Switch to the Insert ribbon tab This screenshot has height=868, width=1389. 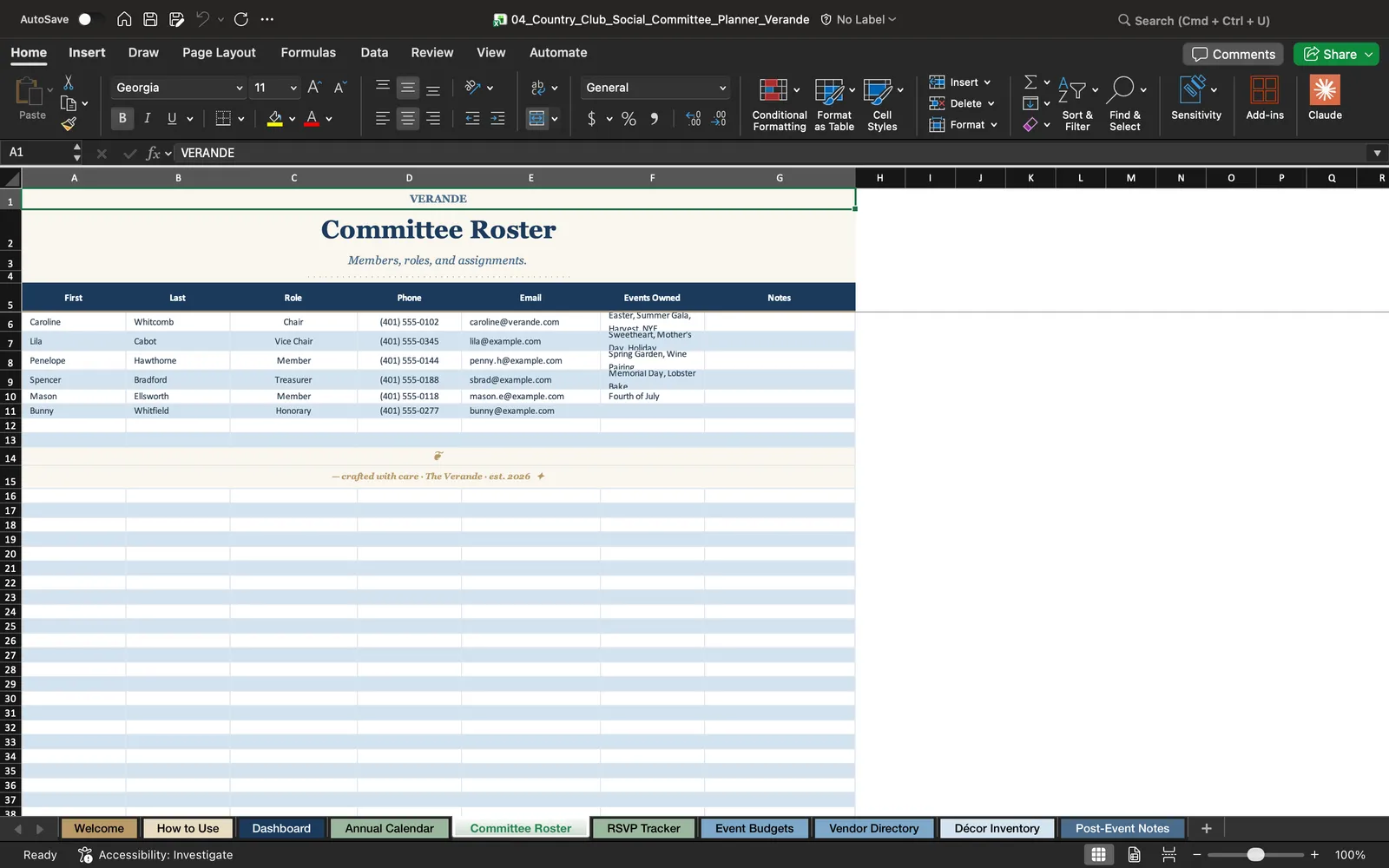(87, 52)
